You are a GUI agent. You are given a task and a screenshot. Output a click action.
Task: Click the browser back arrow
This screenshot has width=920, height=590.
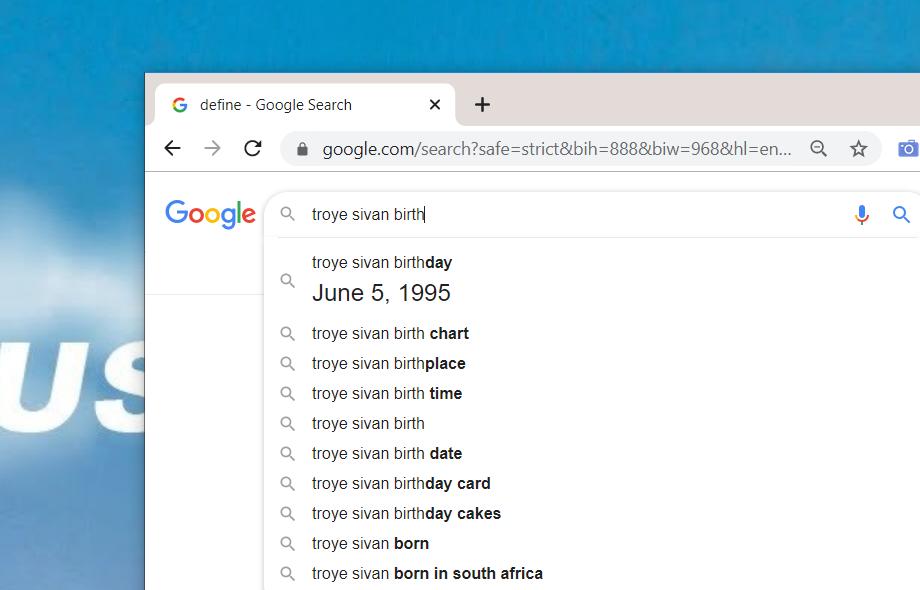[x=172, y=148]
